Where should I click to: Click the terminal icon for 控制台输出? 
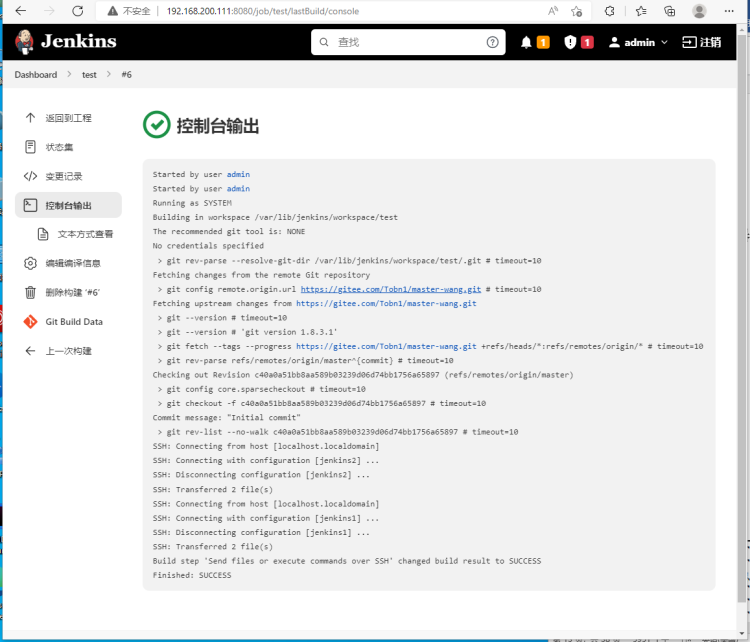click(30, 205)
